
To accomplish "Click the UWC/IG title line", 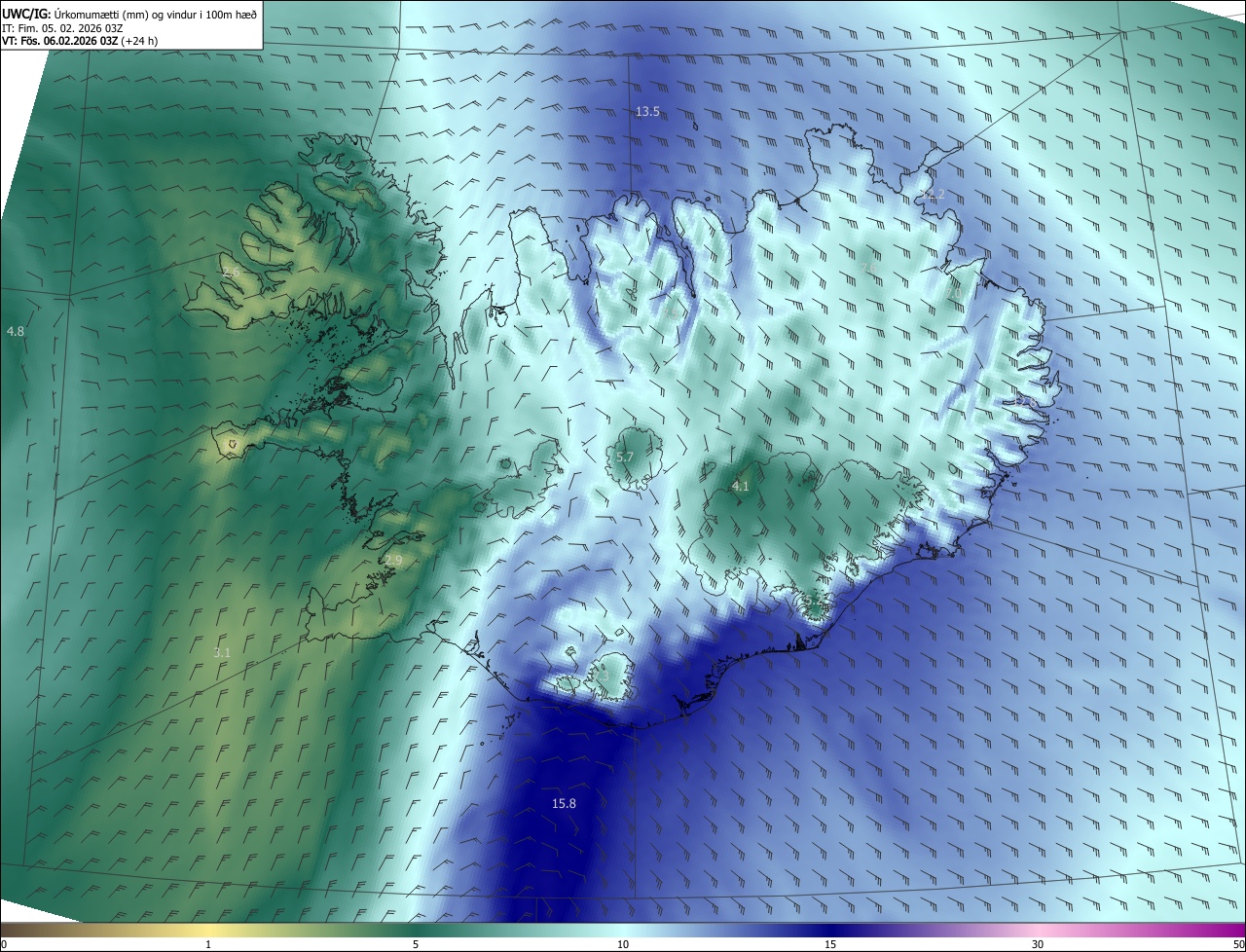I will (x=129, y=13).
